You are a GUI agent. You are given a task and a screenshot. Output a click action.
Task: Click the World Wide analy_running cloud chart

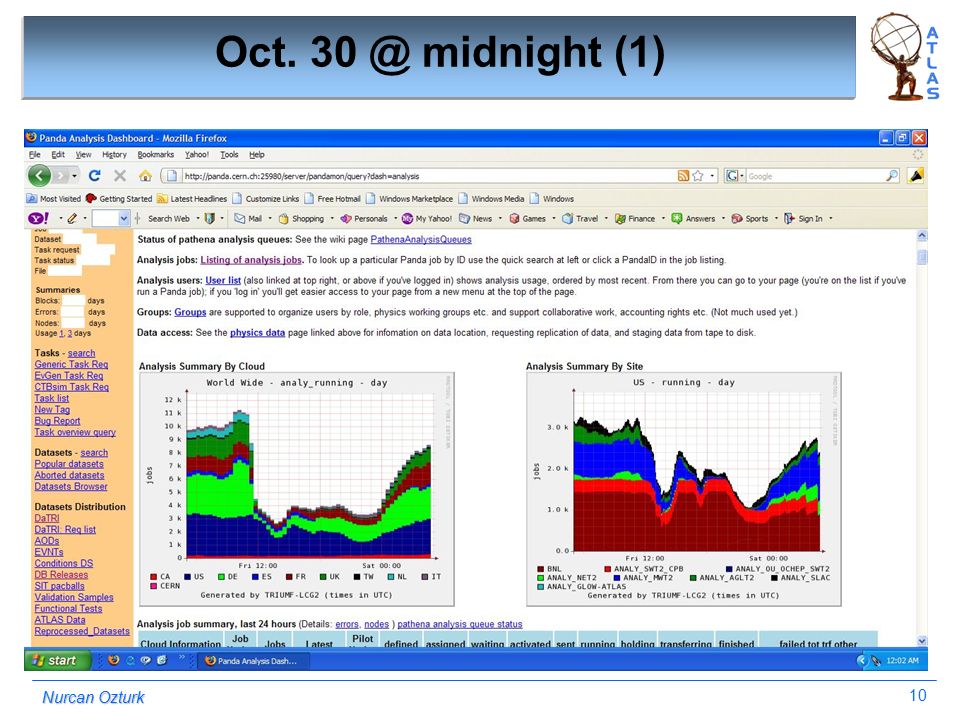[x=297, y=489]
